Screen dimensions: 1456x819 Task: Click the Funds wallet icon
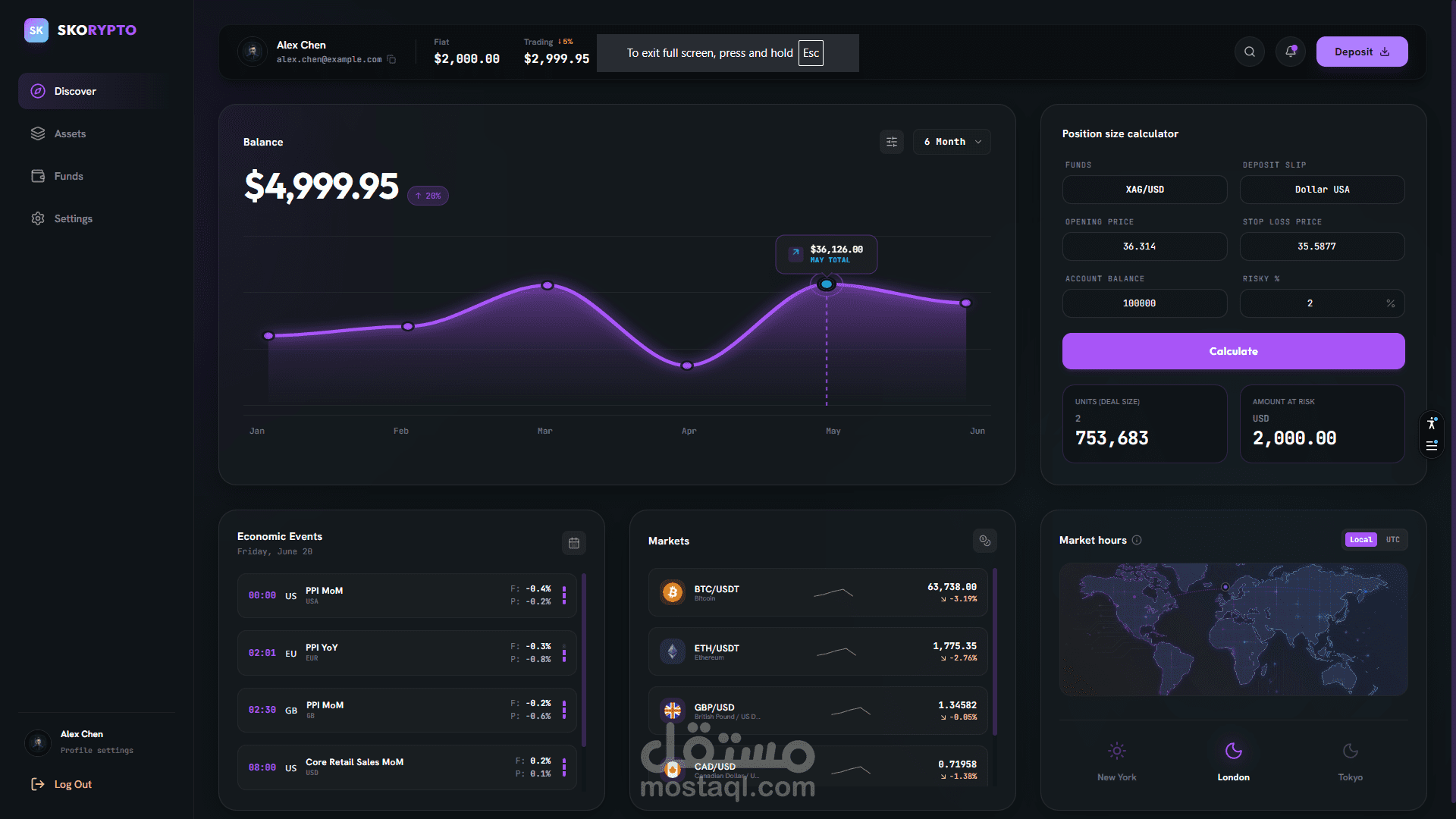click(38, 176)
